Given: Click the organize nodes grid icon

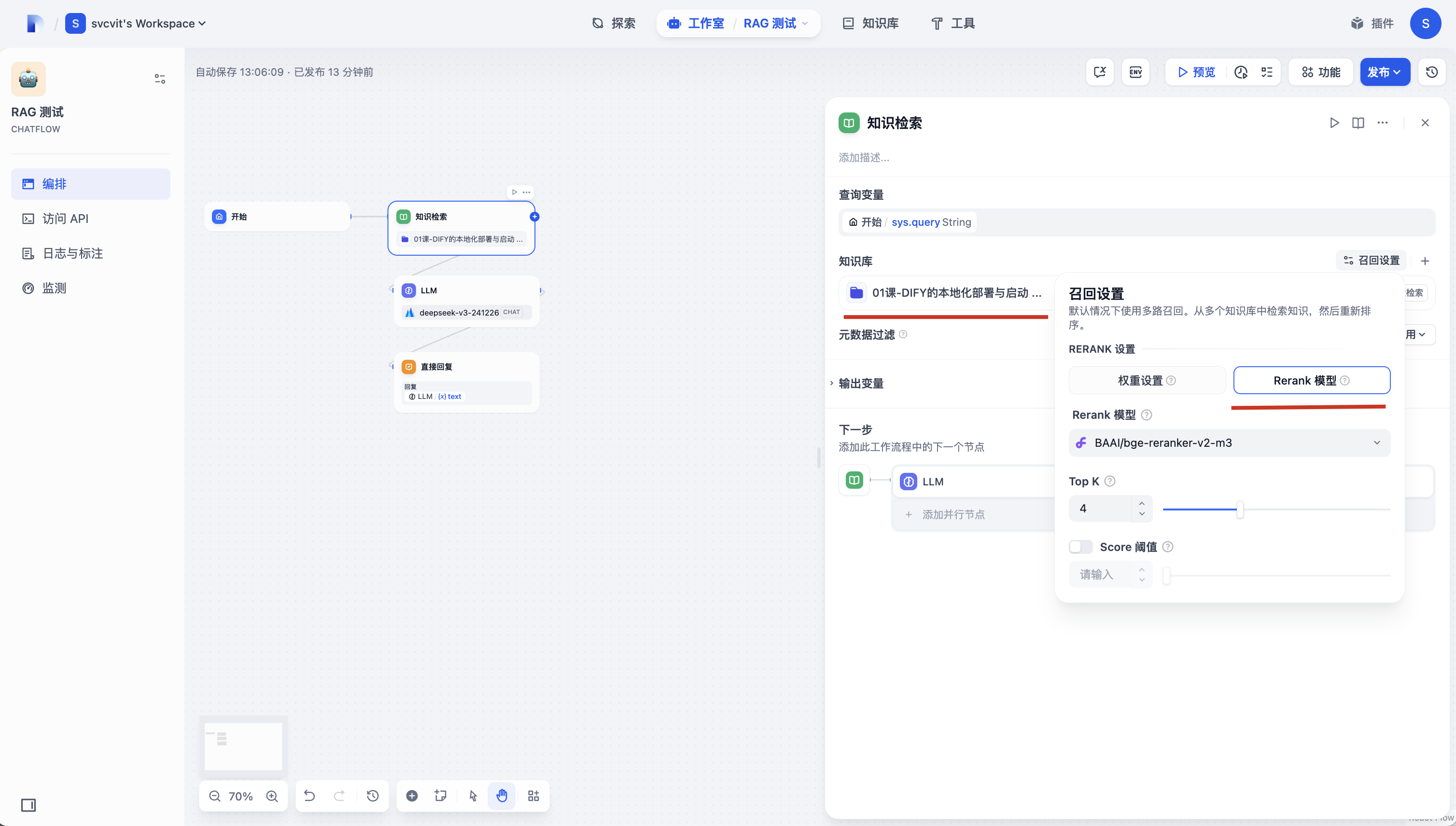Looking at the screenshot, I should pyautogui.click(x=533, y=796).
